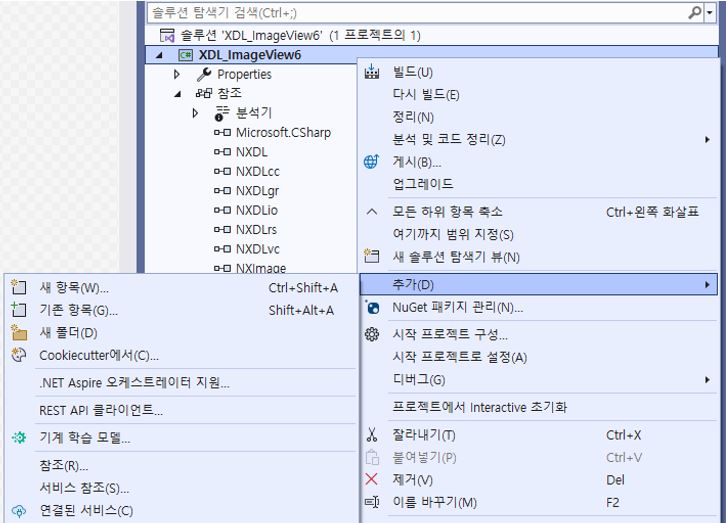Choose 새 폴더(D)

[69, 333]
